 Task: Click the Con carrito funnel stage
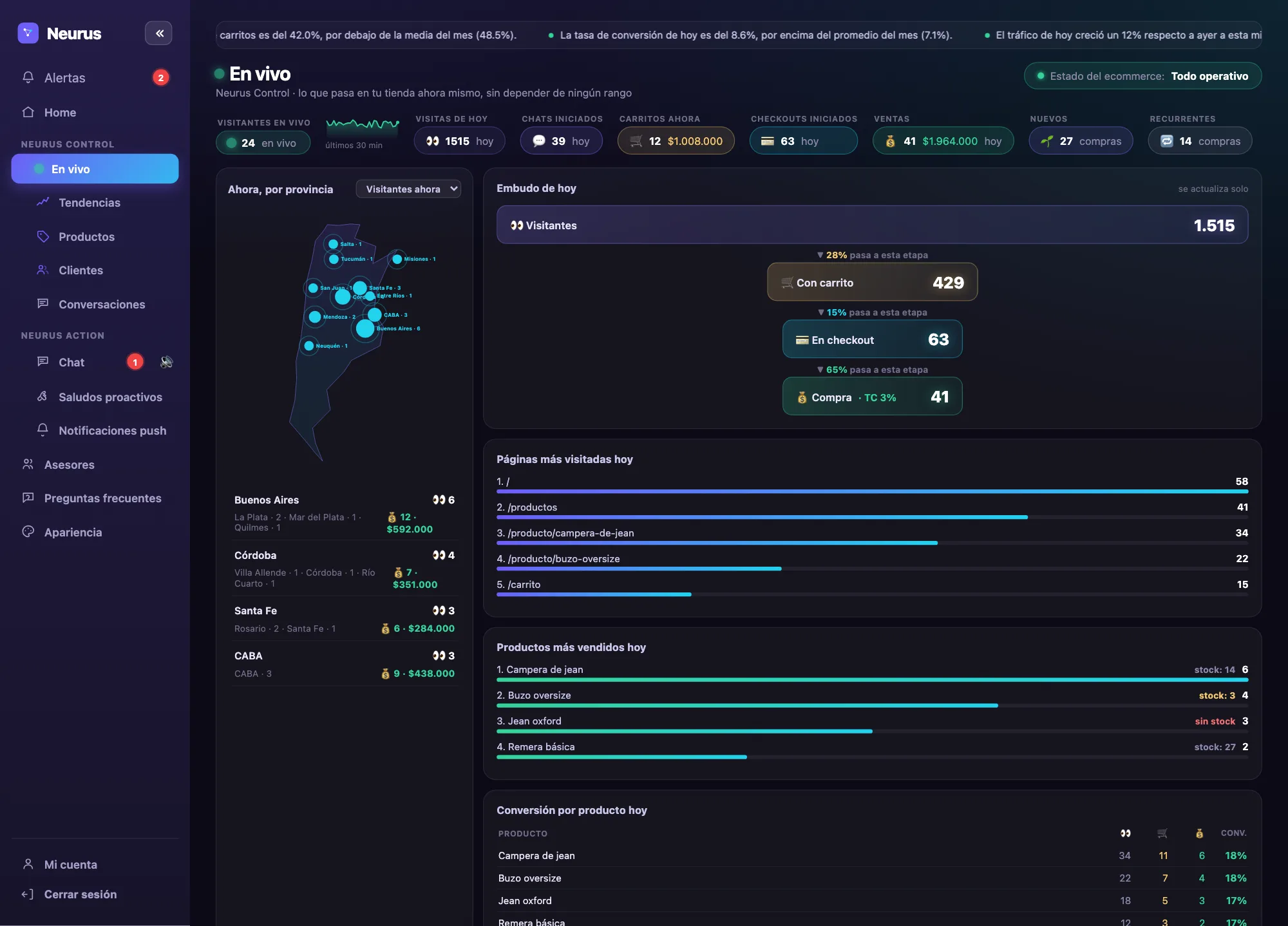coord(872,282)
